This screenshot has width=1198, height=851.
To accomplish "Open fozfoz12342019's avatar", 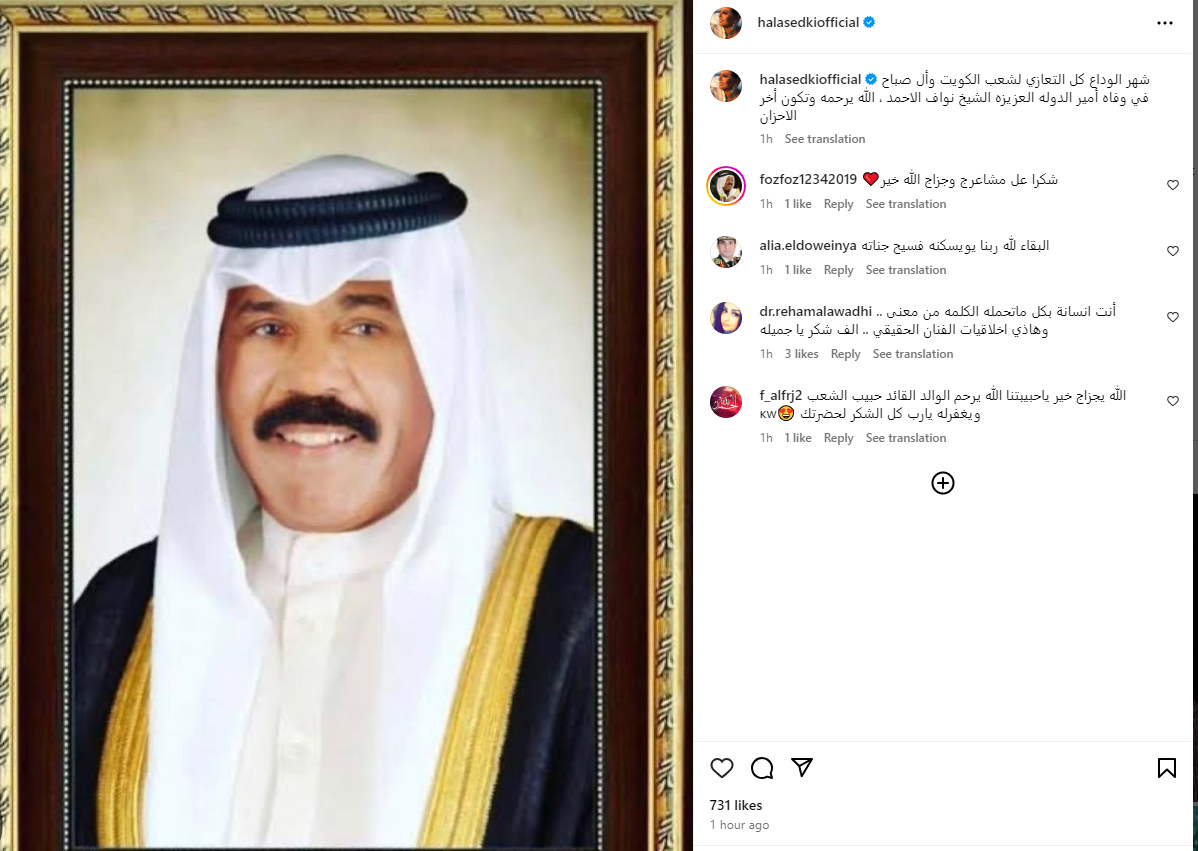I will click(726, 186).
